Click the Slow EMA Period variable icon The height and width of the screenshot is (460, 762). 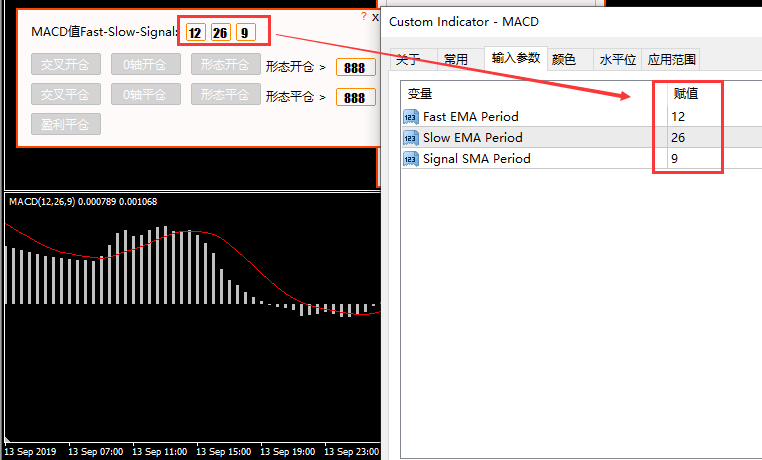point(411,138)
